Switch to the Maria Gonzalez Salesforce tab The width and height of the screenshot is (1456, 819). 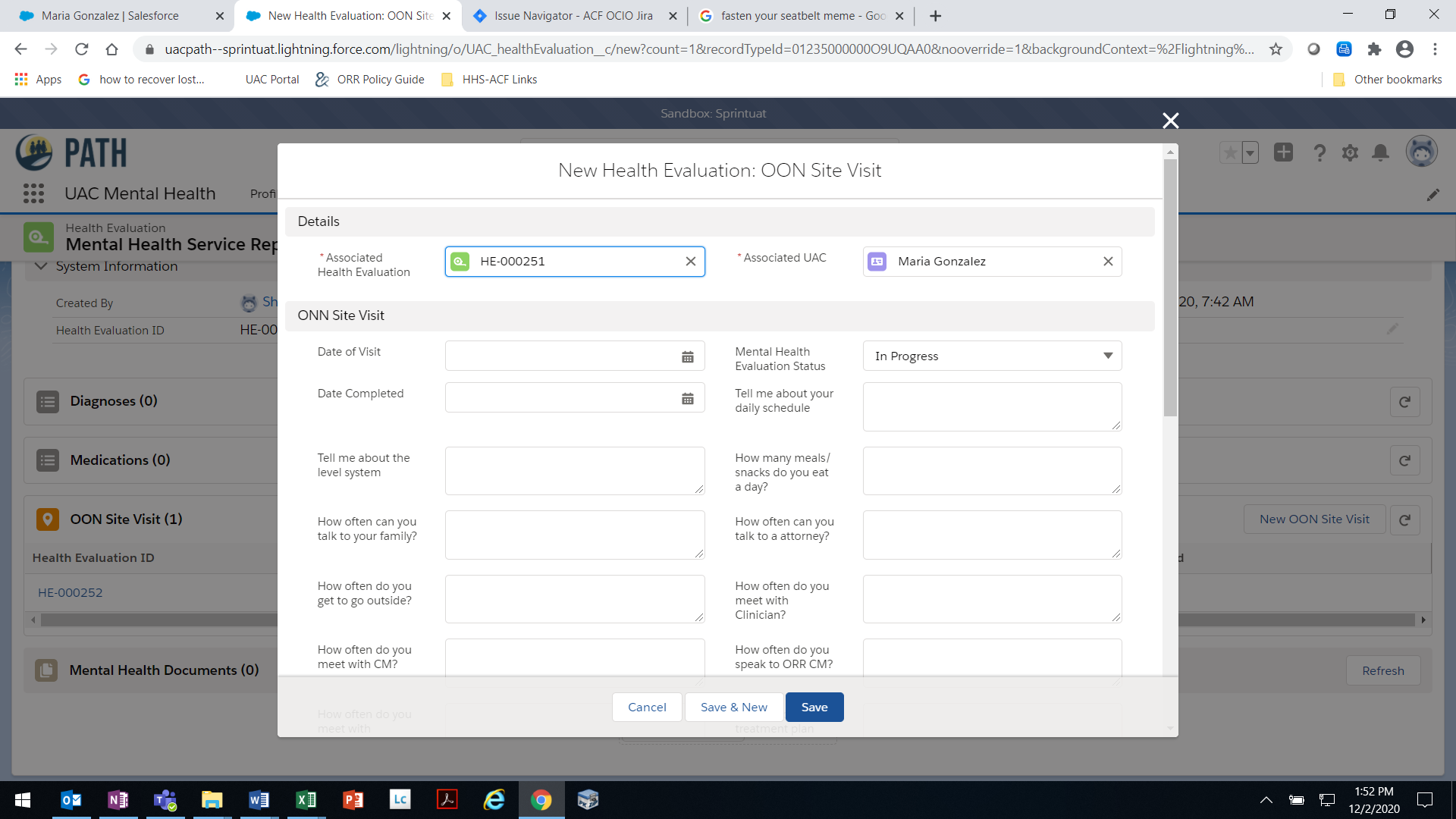pos(110,15)
